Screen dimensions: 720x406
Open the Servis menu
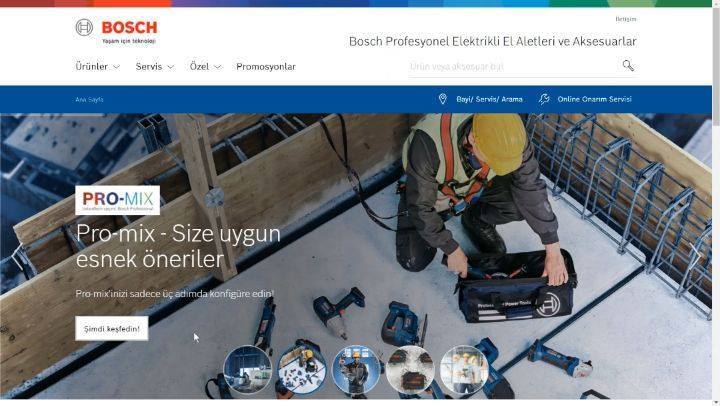pos(149,67)
